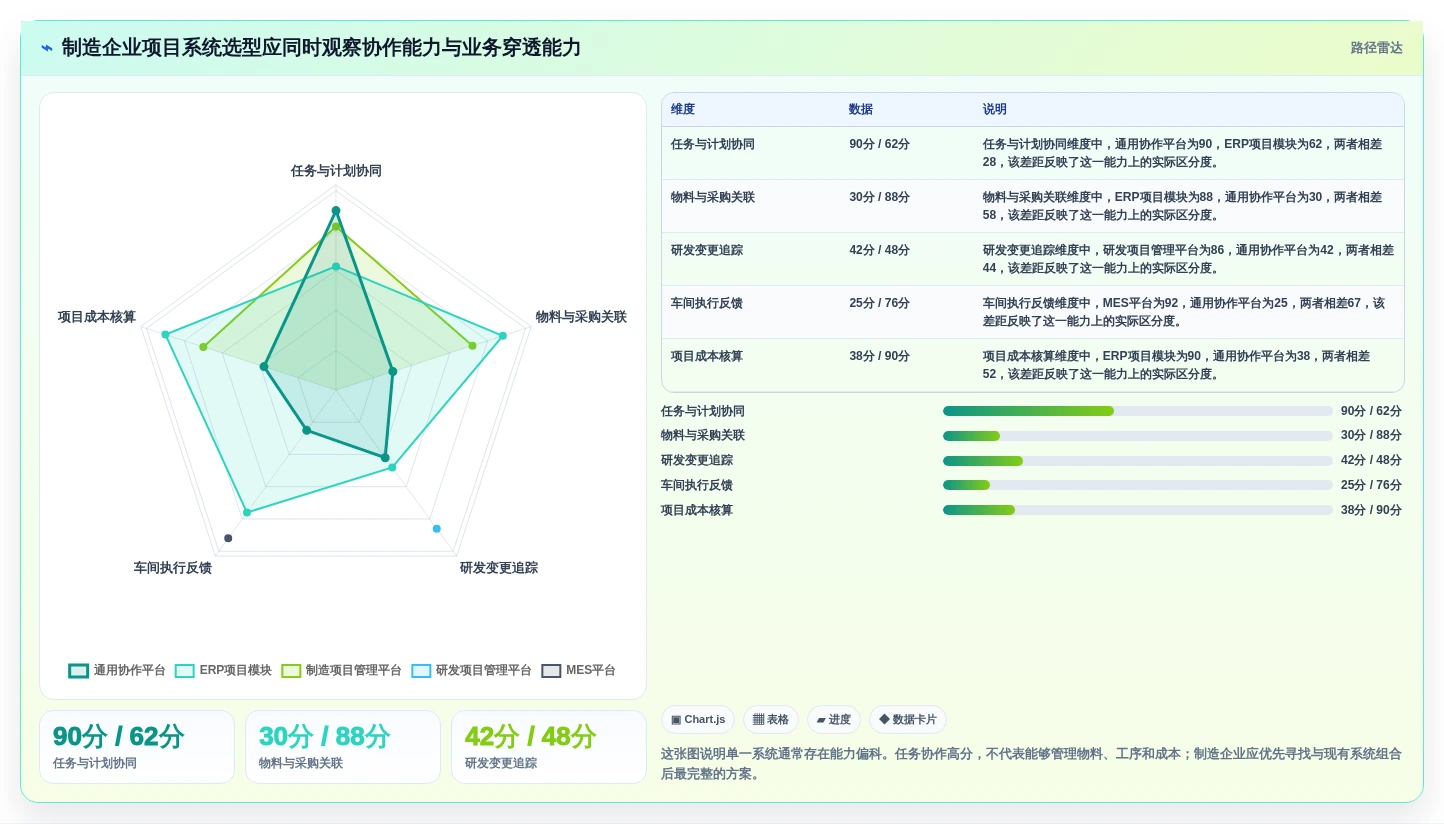
Task: Click the 90分 / 62分 data card
Action: click(137, 747)
